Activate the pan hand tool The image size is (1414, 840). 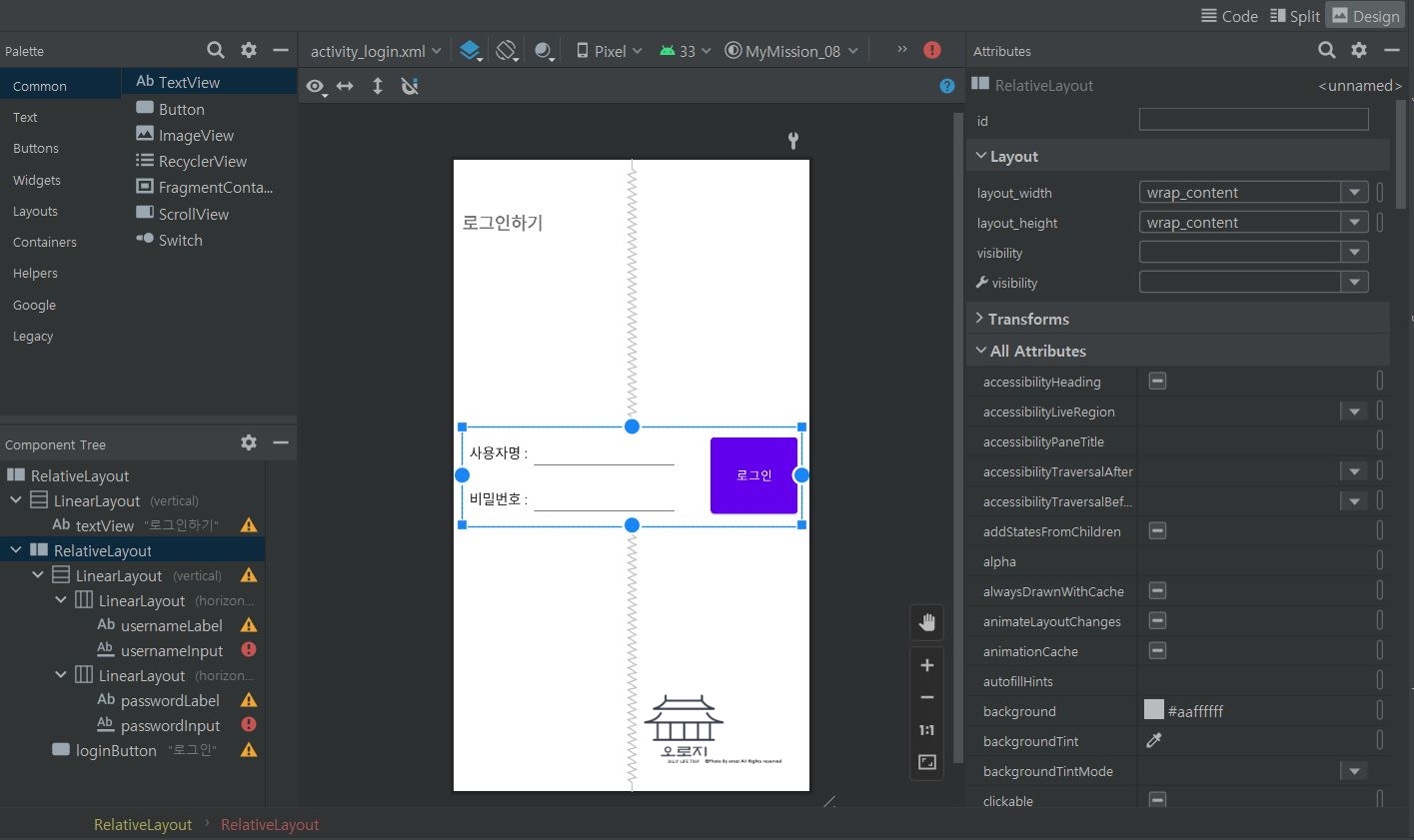tap(927, 623)
